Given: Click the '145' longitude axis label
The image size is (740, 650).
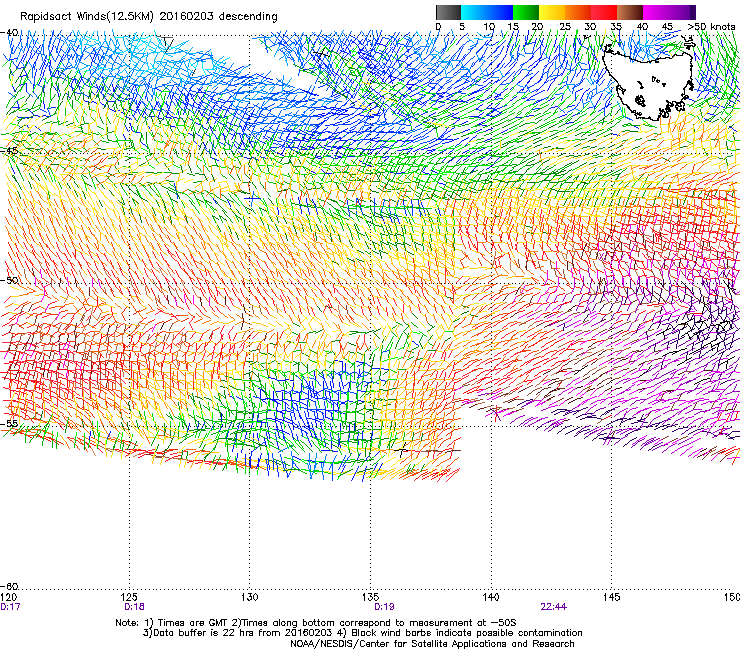Looking at the screenshot, I should 611,597.
